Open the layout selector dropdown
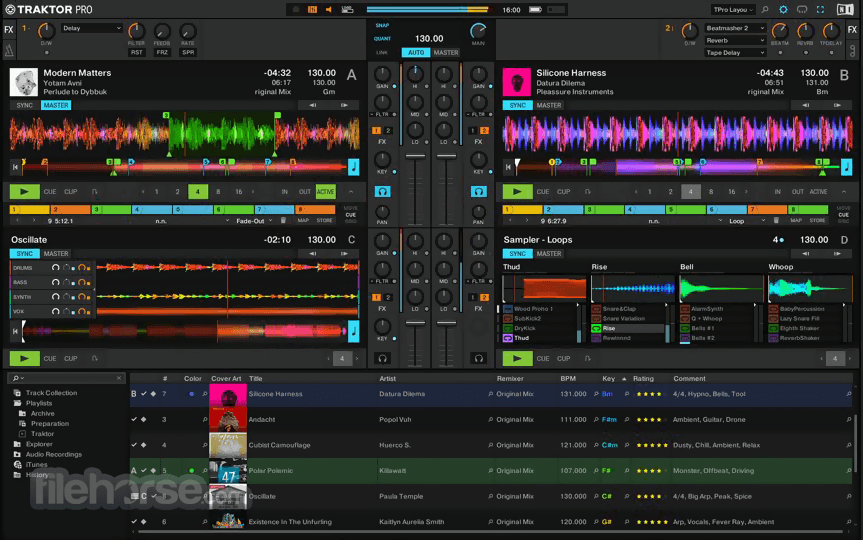 [733, 9]
